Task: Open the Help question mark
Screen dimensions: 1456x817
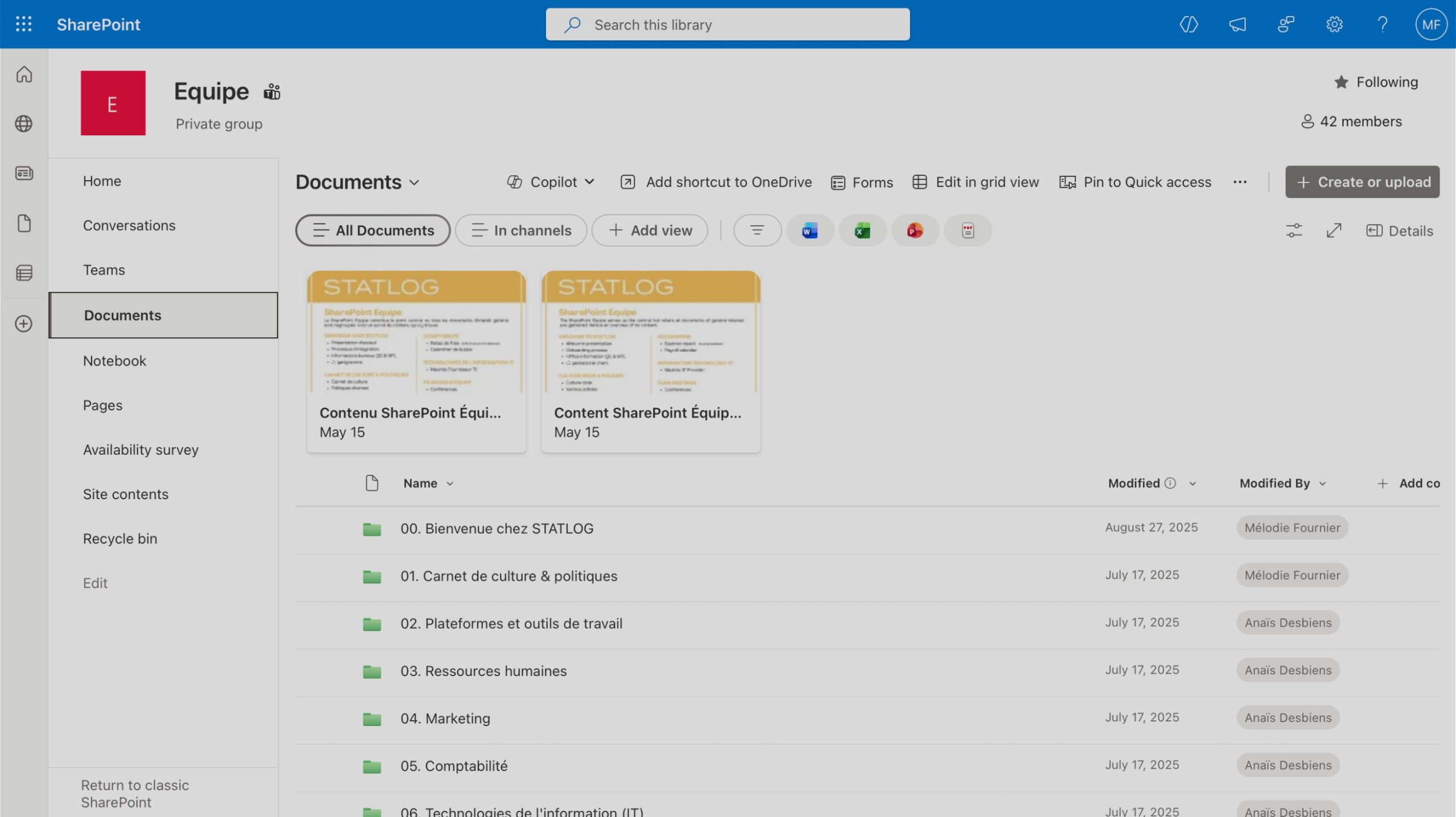Action: pos(1383,24)
